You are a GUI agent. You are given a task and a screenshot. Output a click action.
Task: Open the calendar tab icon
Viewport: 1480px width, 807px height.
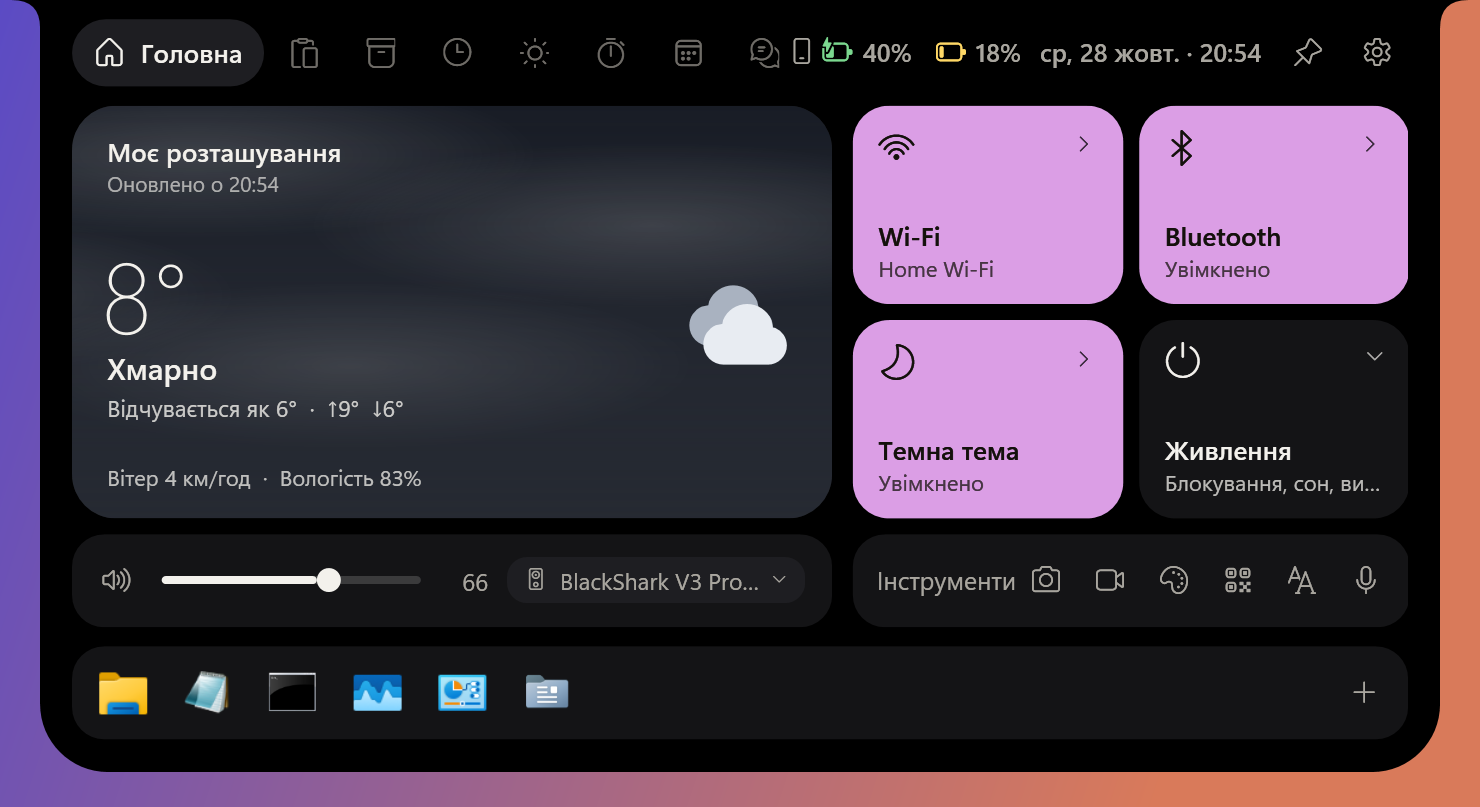click(x=688, y=53)
